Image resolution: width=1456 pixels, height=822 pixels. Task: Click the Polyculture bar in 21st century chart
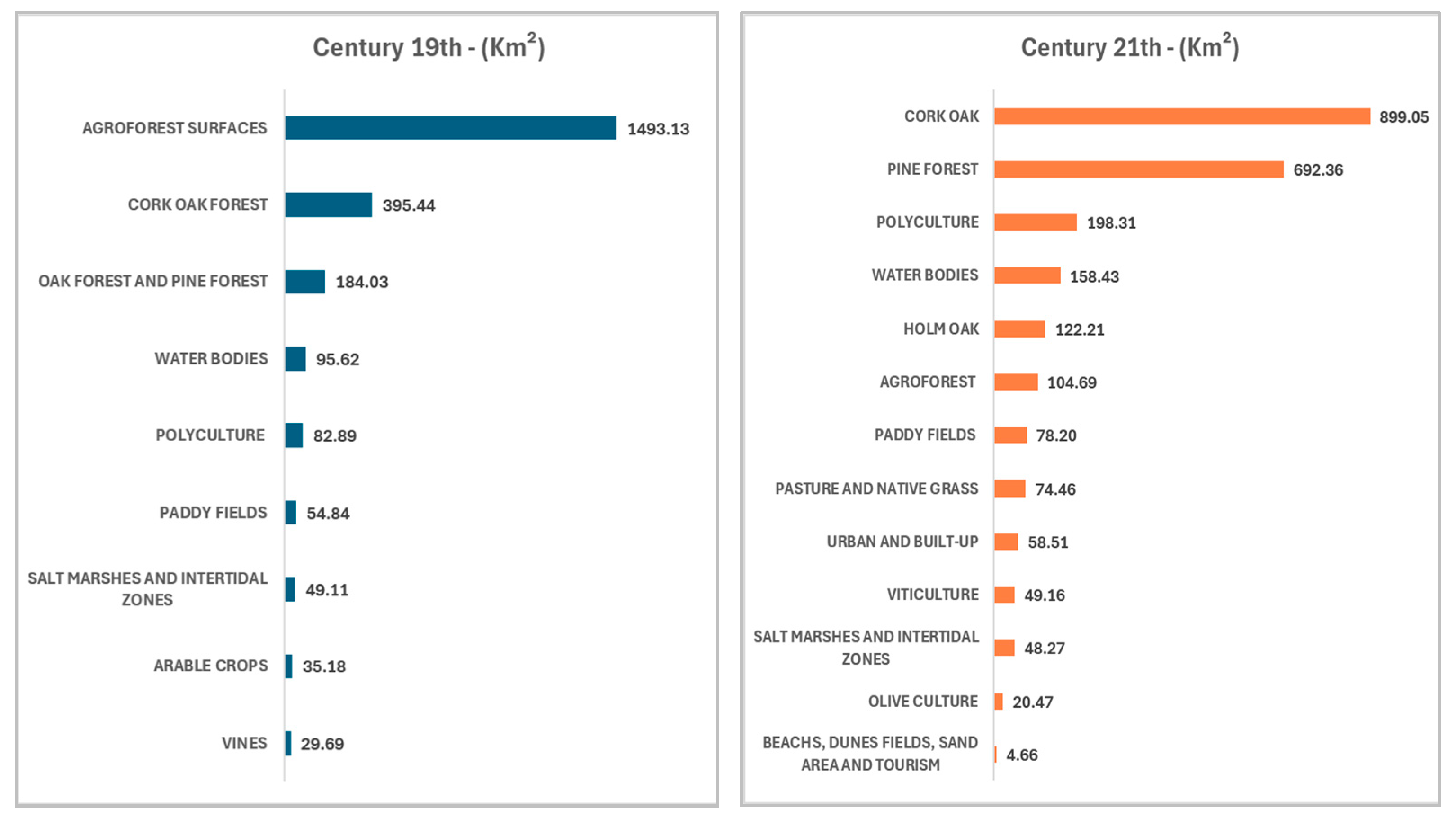pos(1036,222)
